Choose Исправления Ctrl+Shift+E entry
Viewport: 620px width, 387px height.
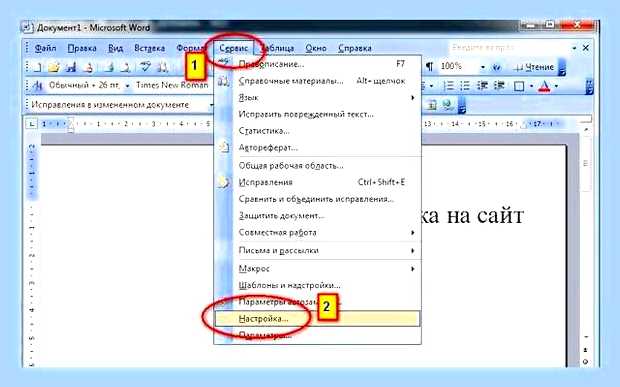tap(318, 182)
